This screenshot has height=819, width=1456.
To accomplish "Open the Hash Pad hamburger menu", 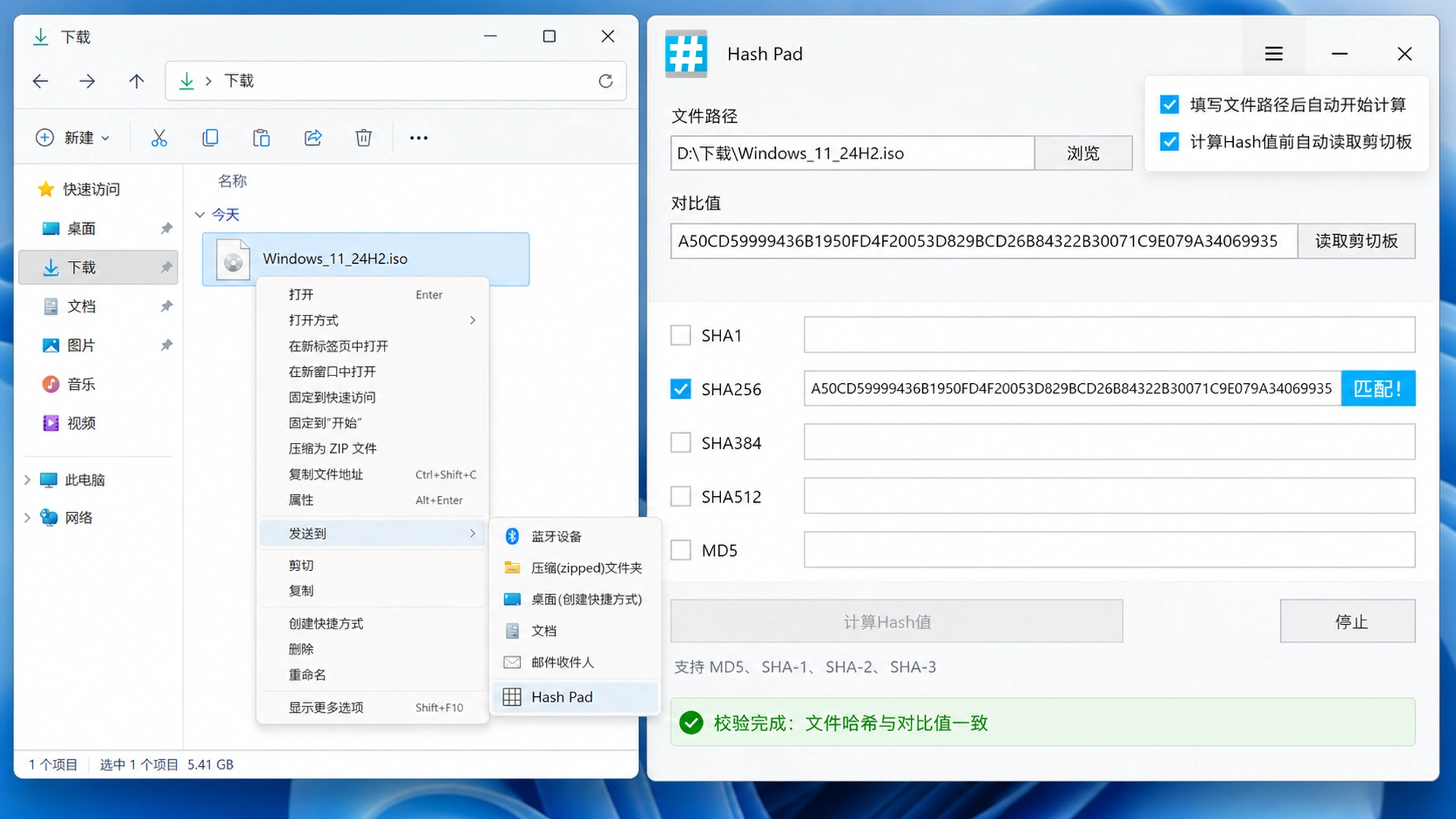I will tap(1274, 54).
